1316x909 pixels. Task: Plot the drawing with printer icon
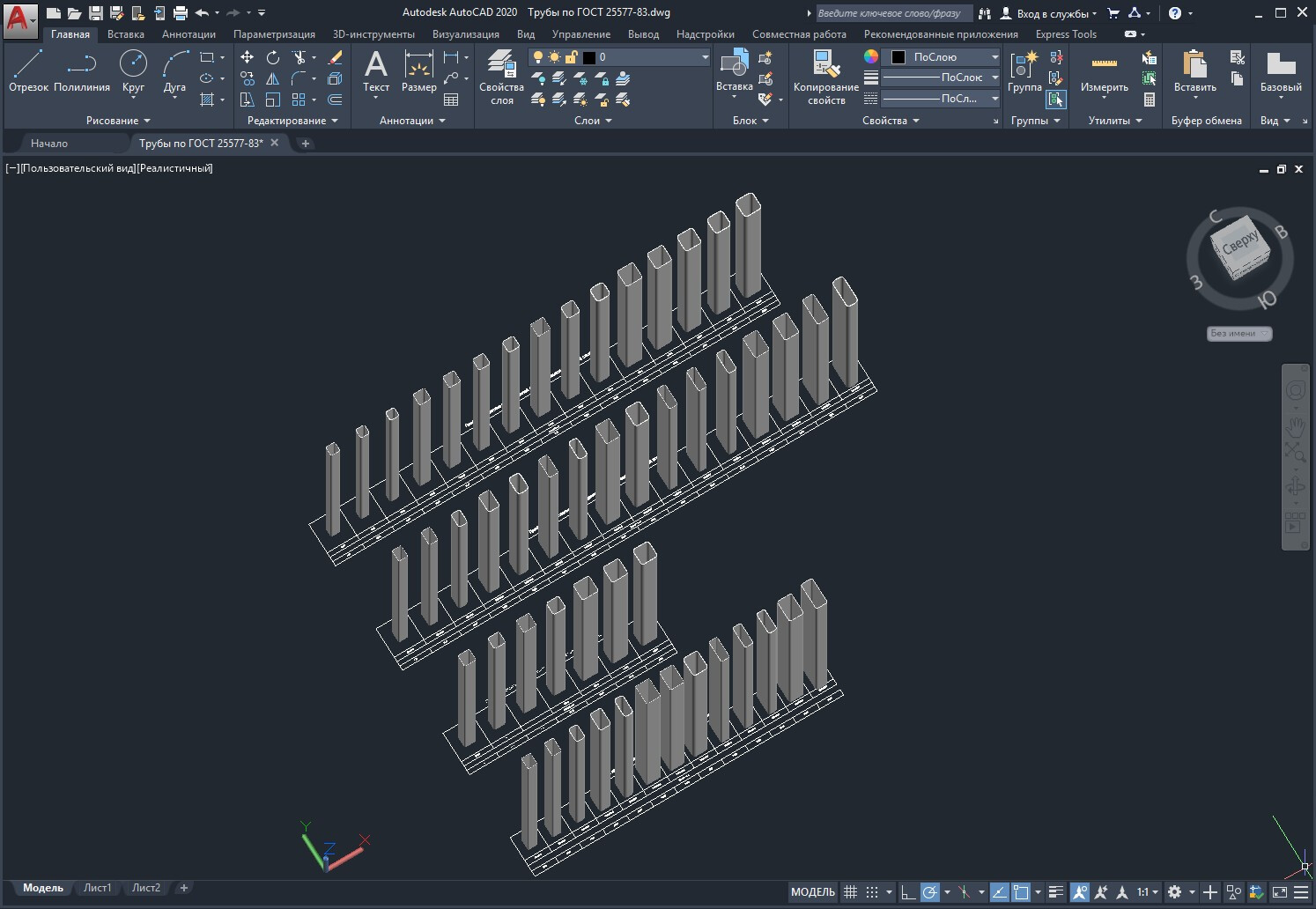(x=181, y=13)
